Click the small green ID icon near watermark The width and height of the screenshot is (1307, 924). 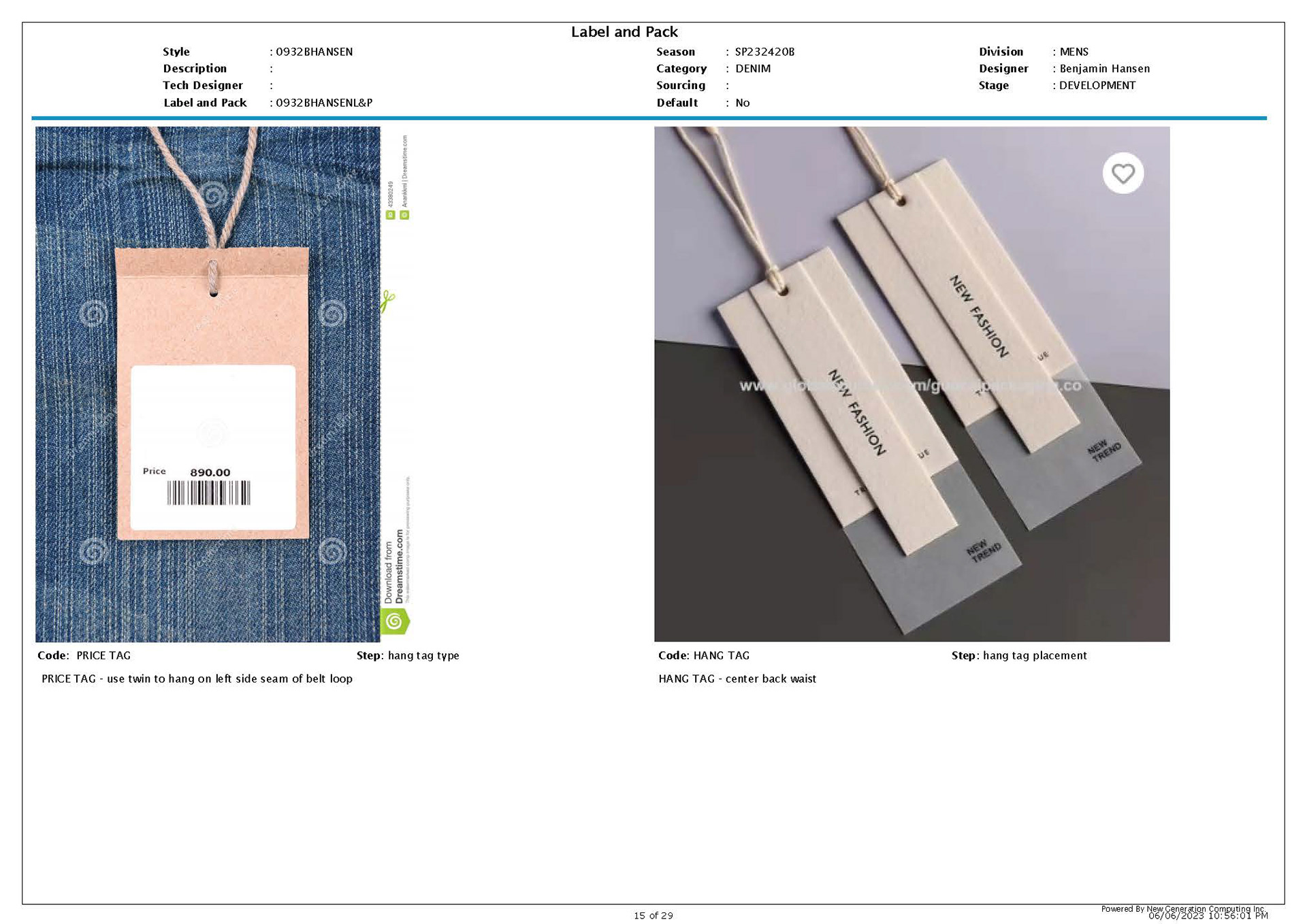pyautogui.click(x=390, y=215)
